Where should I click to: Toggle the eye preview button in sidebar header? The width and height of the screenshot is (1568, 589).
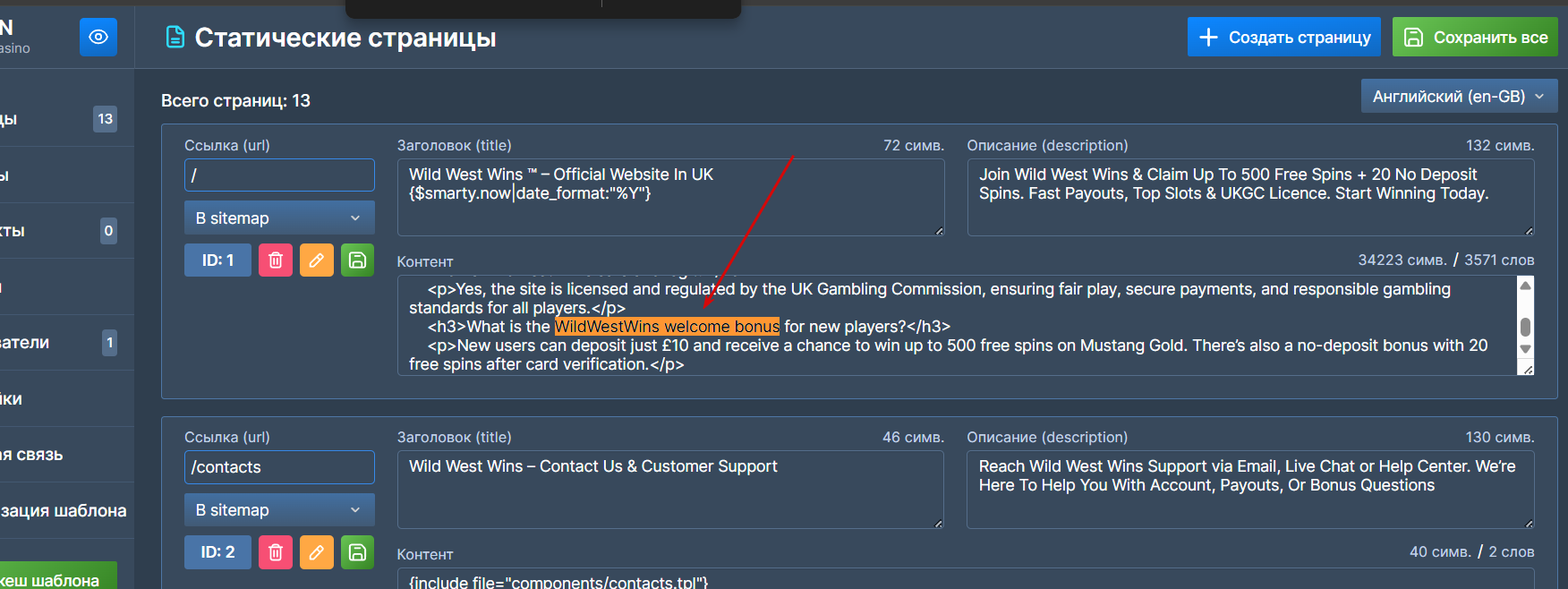pos(98,38)
